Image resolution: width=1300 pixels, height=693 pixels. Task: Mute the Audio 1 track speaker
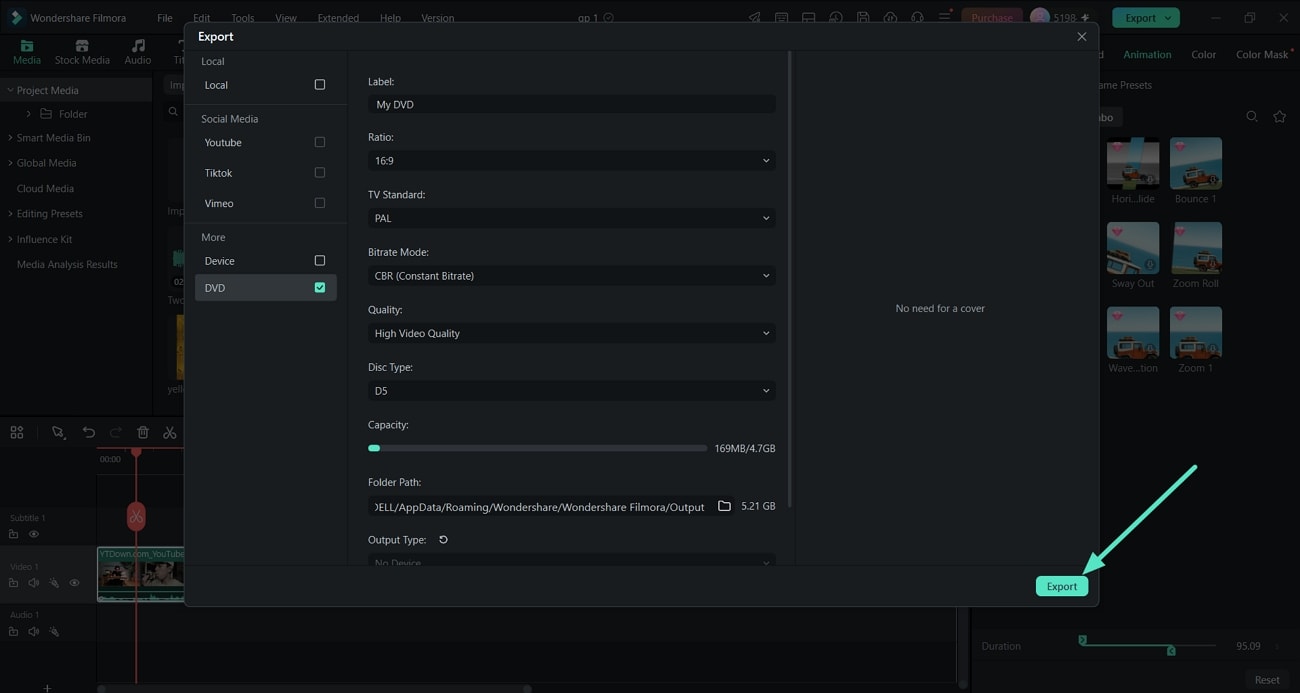pyautogui.click(x=34, y=632)
